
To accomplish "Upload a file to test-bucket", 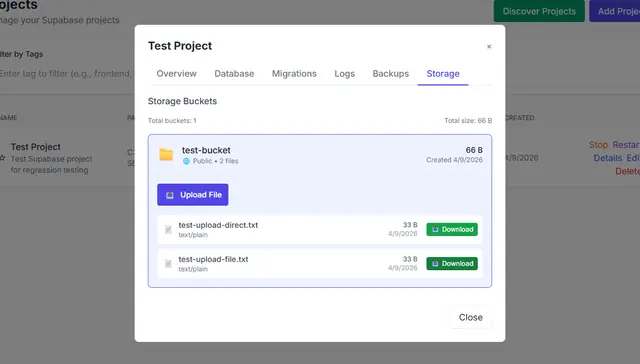I will point(193,195).
